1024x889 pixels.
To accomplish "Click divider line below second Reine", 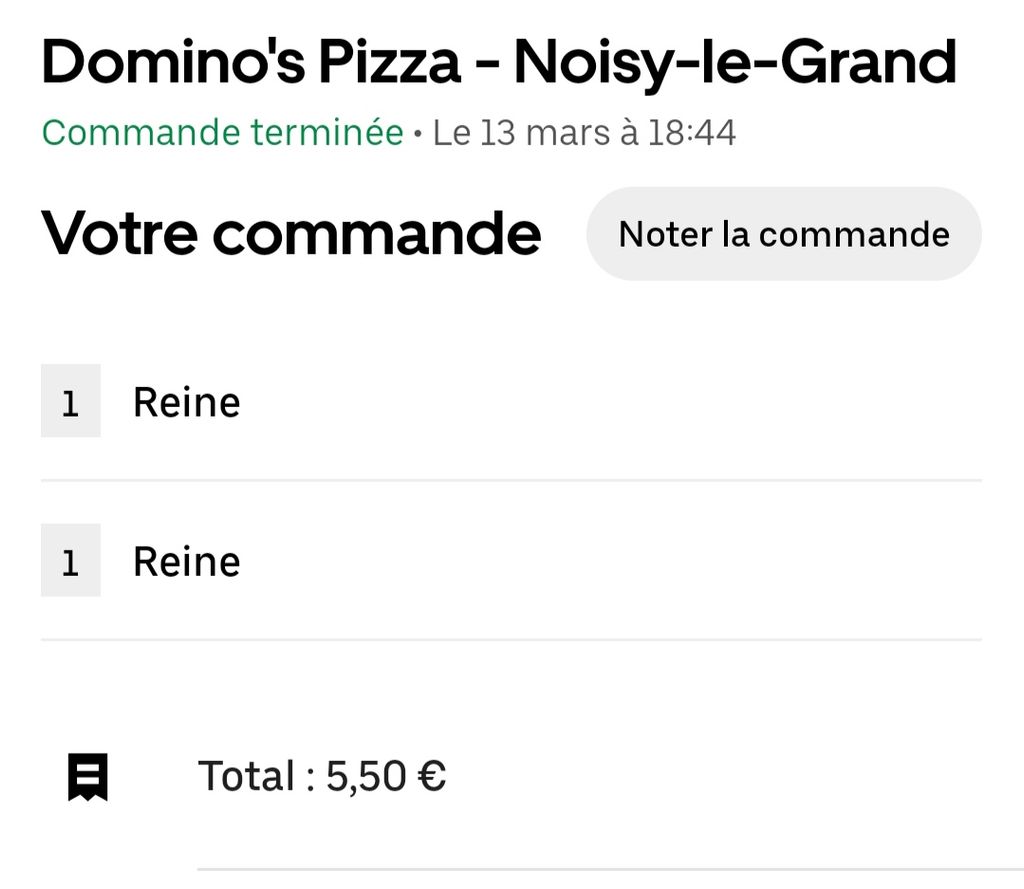I will click(x=511, y=639).
